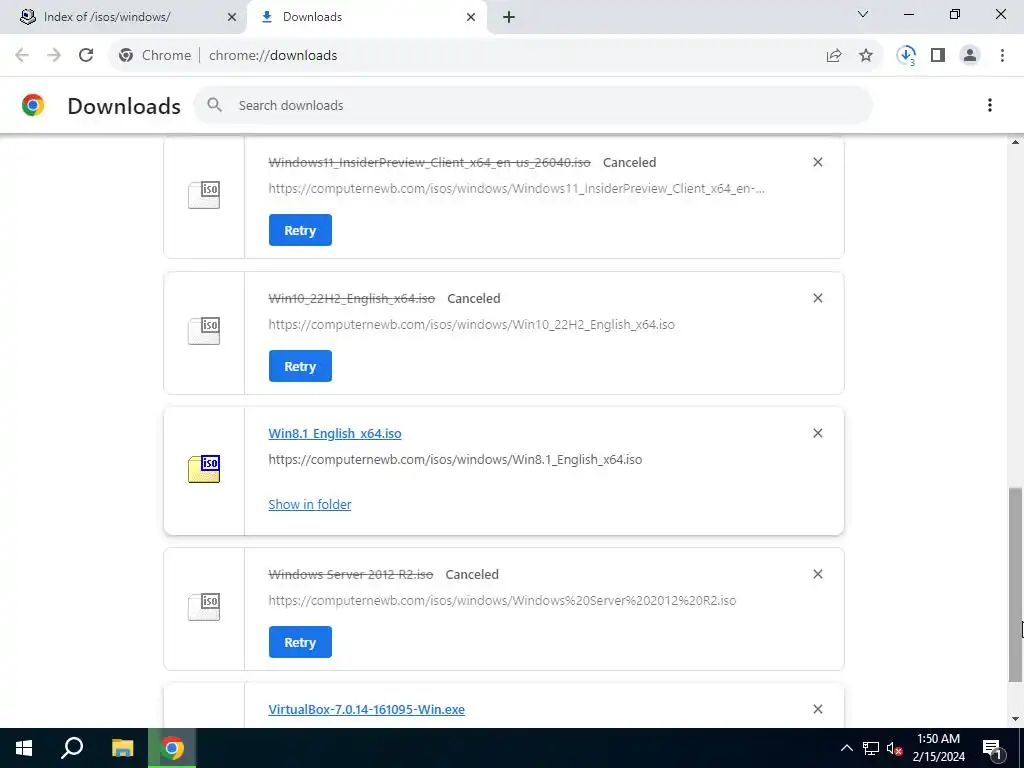
Task: Click the muted volume tray icon
Action: tap(894, 748)
